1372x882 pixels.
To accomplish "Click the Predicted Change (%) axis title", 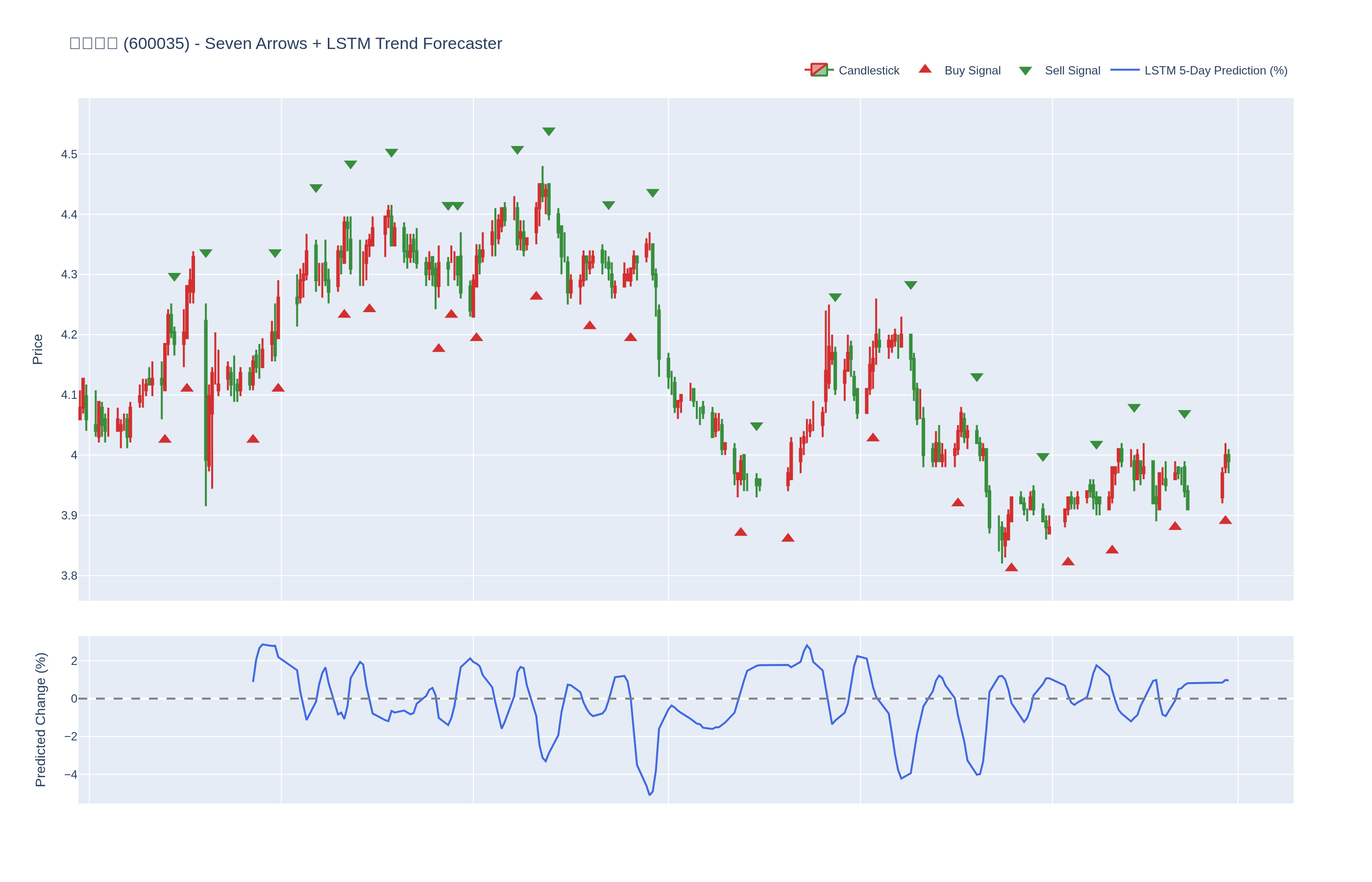I will coord(40,719).
